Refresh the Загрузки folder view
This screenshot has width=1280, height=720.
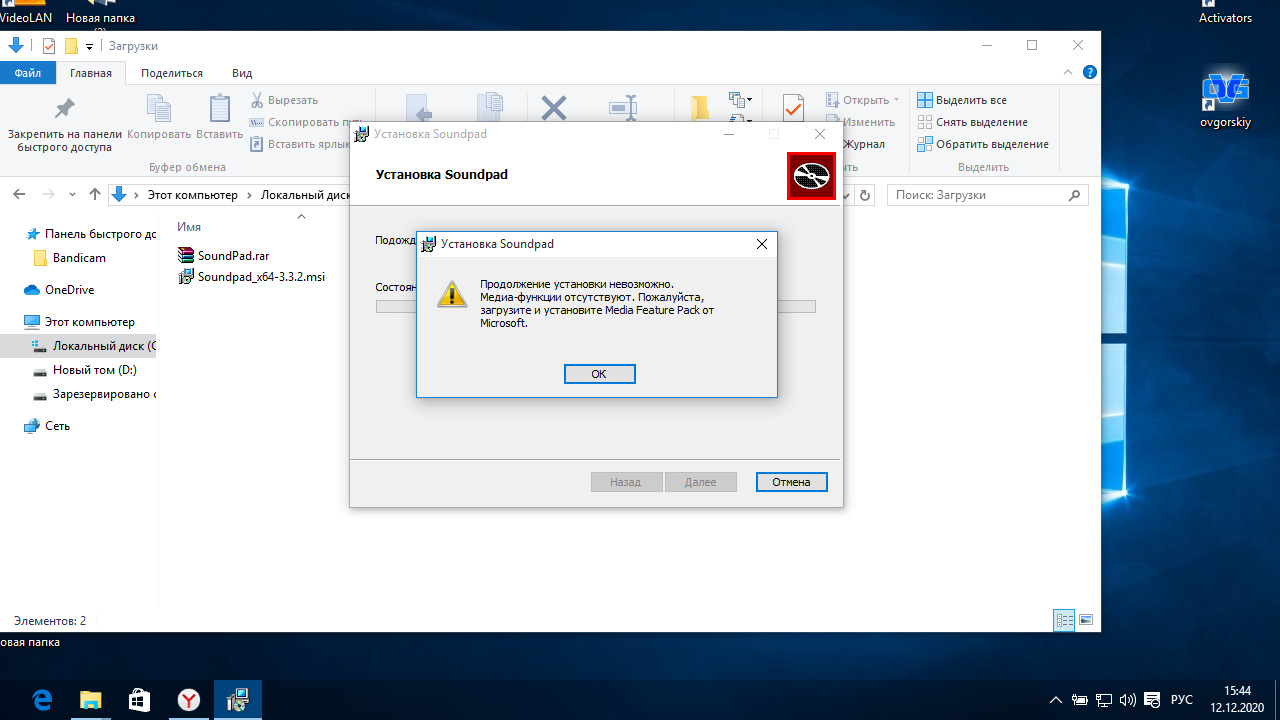tap(866, 195)
